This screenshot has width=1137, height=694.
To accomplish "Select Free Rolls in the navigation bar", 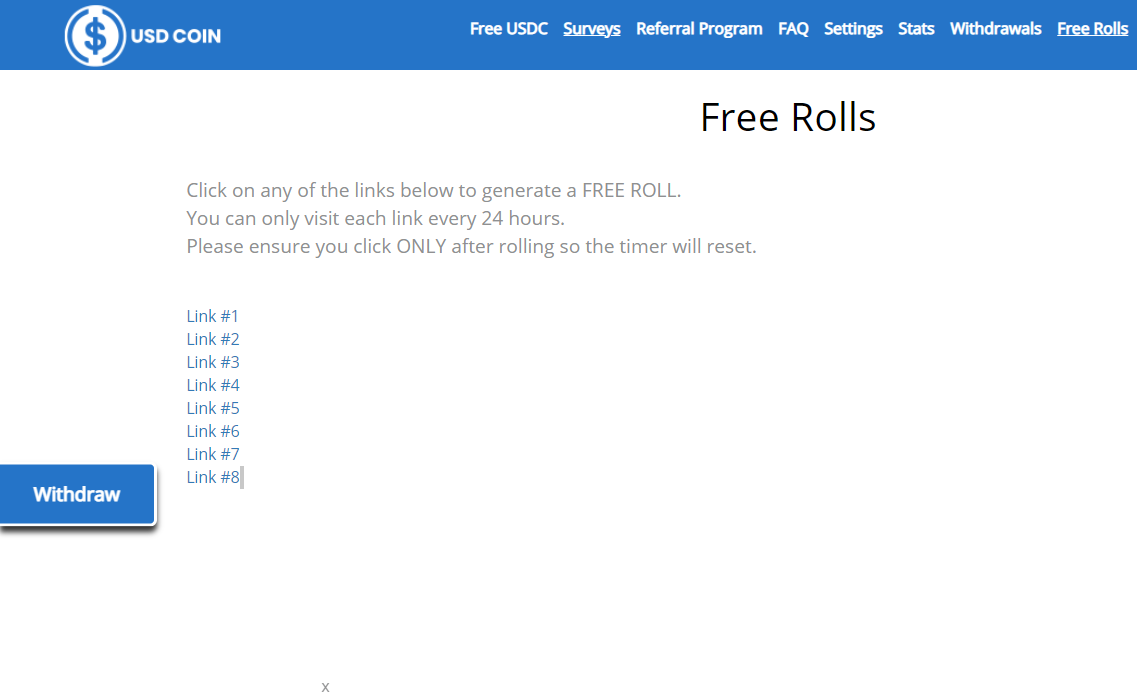I will (x=1092, y=29).
